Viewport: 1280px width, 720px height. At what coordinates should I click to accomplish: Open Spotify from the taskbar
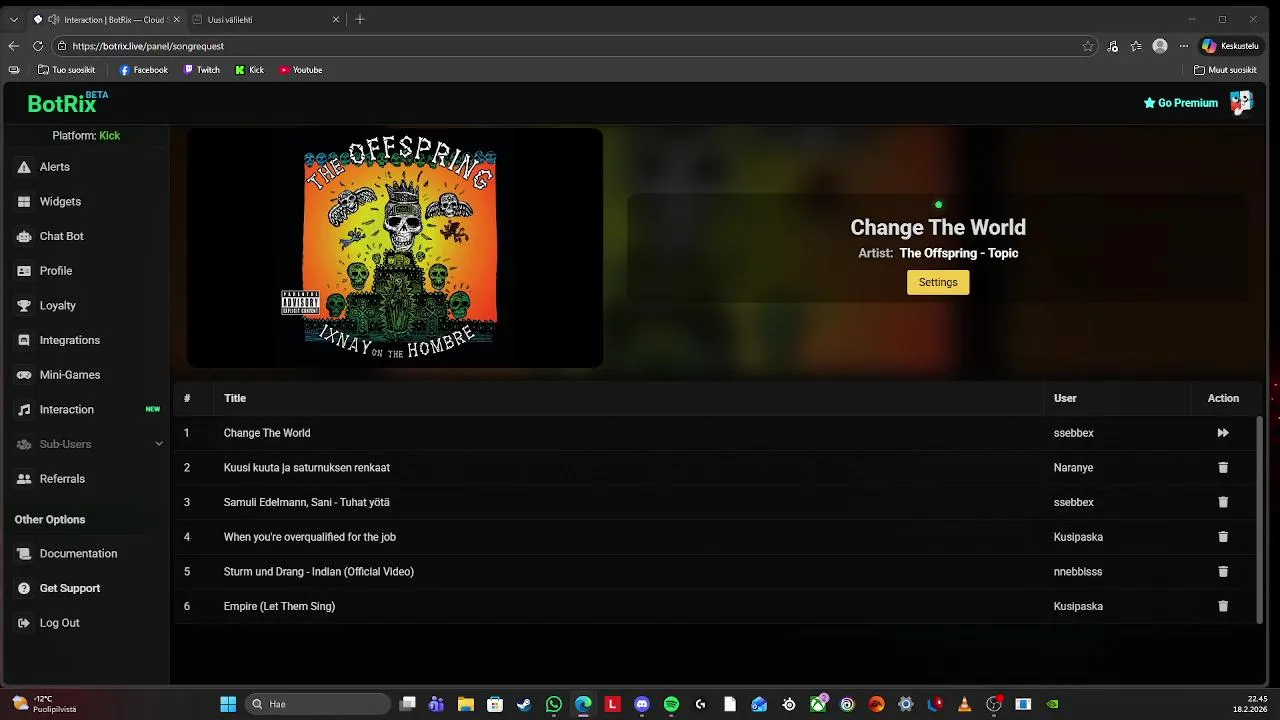[x=671, y=704]
